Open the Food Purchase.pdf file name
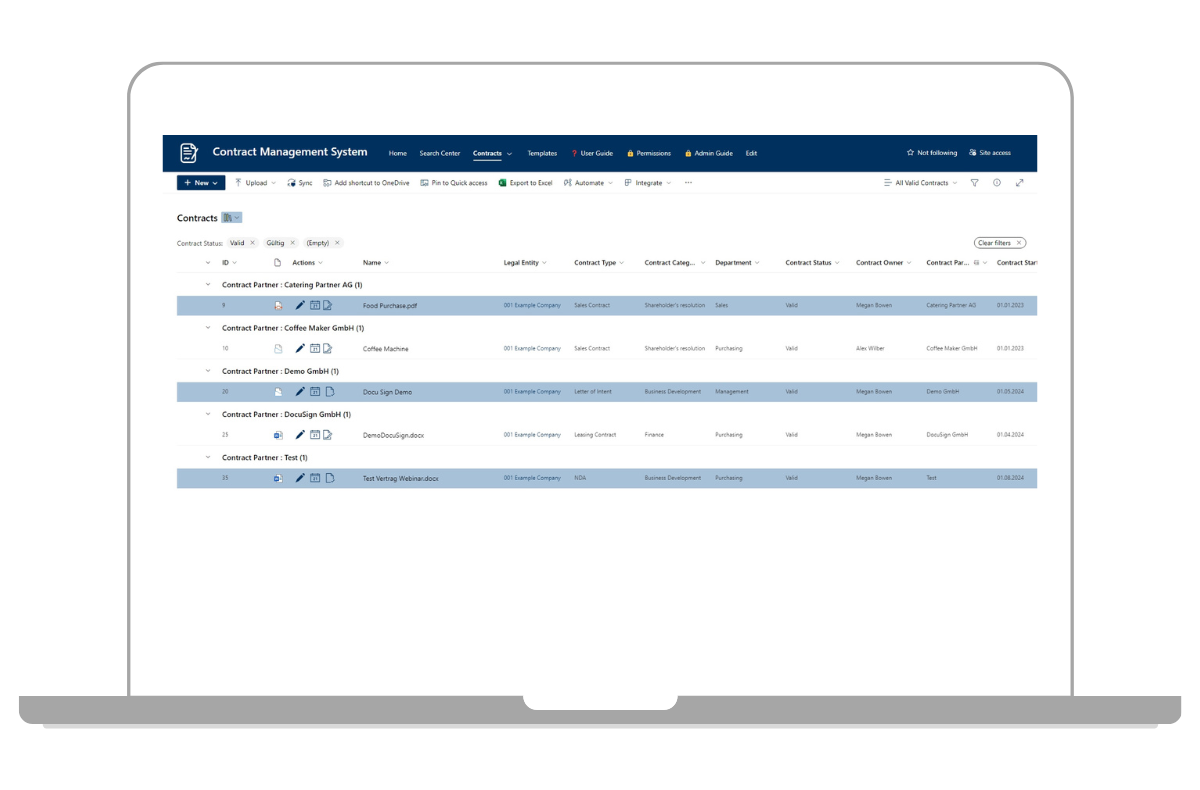Image resolution: width=1200 pixels, height=790 pixels. coord(390,306)
